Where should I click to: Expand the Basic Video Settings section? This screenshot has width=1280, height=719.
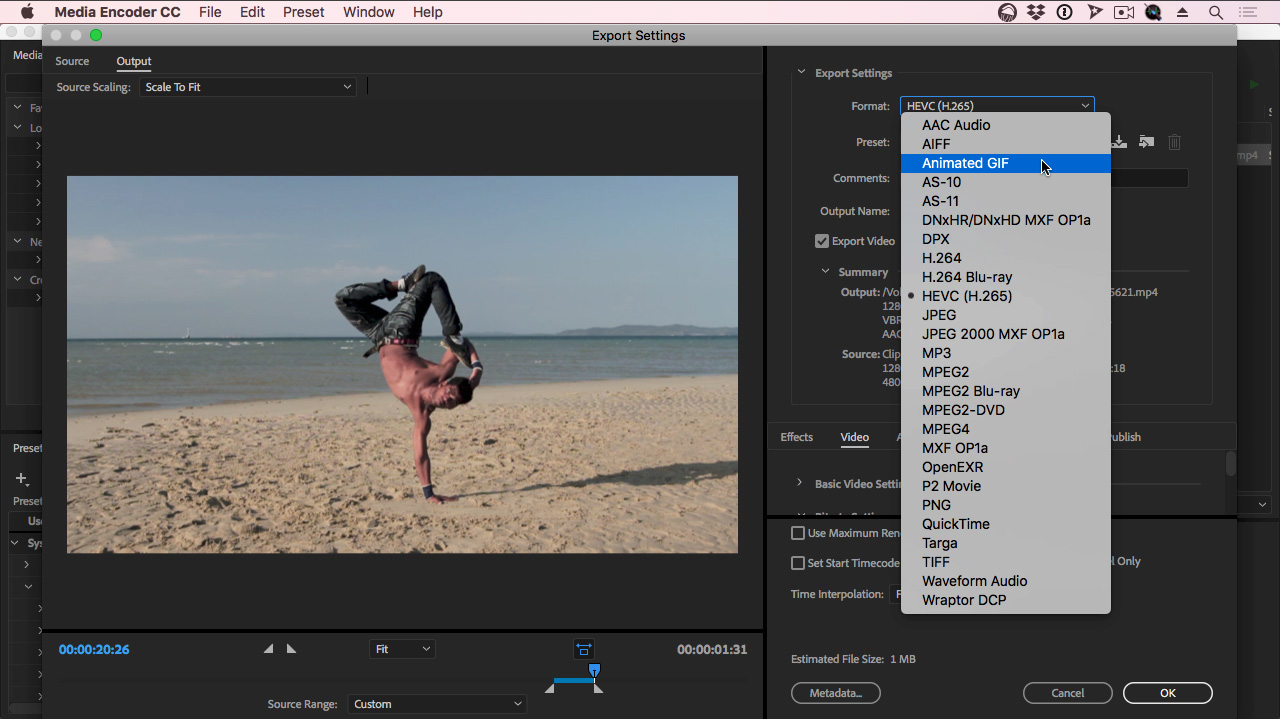pos(800,483)
